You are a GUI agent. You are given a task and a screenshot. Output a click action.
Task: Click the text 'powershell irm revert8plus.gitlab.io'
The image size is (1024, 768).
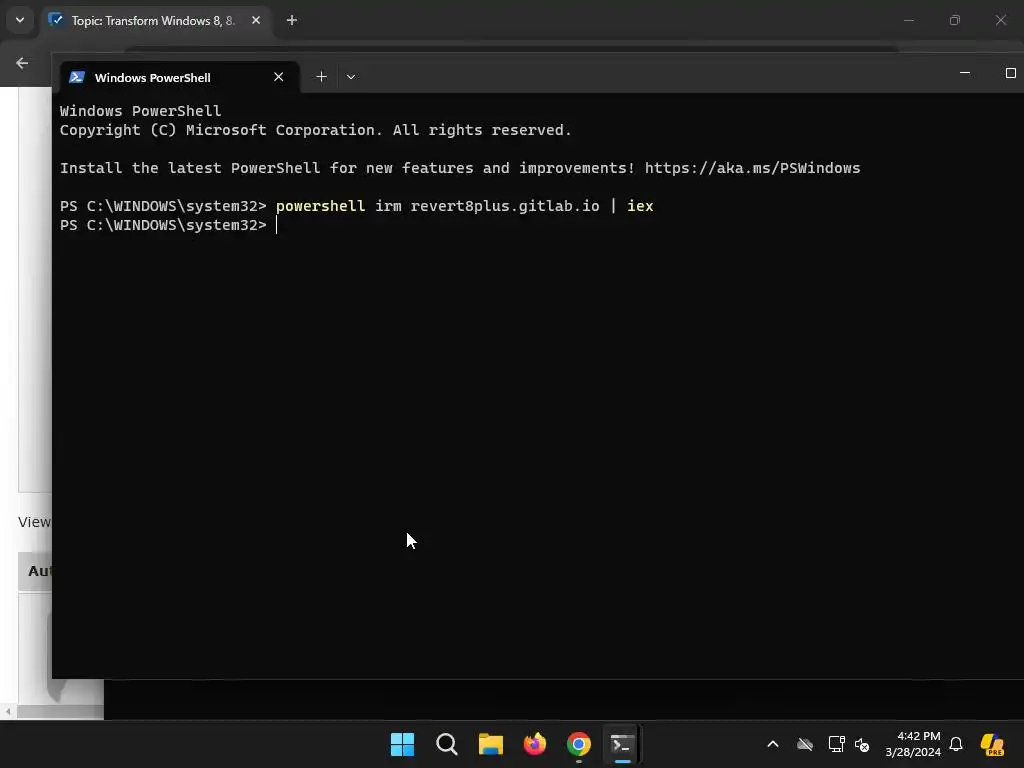[x=438, y=206]
